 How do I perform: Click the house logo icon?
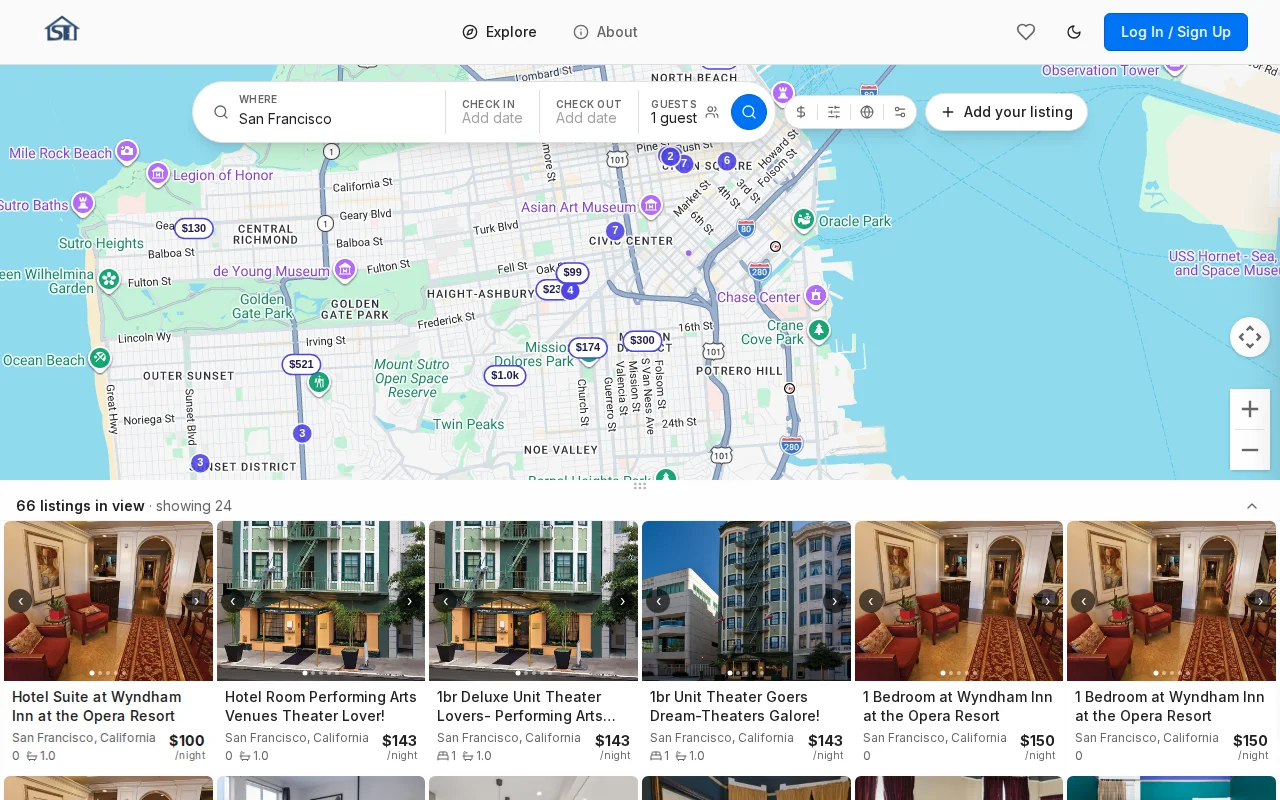[x=62, y=30]
